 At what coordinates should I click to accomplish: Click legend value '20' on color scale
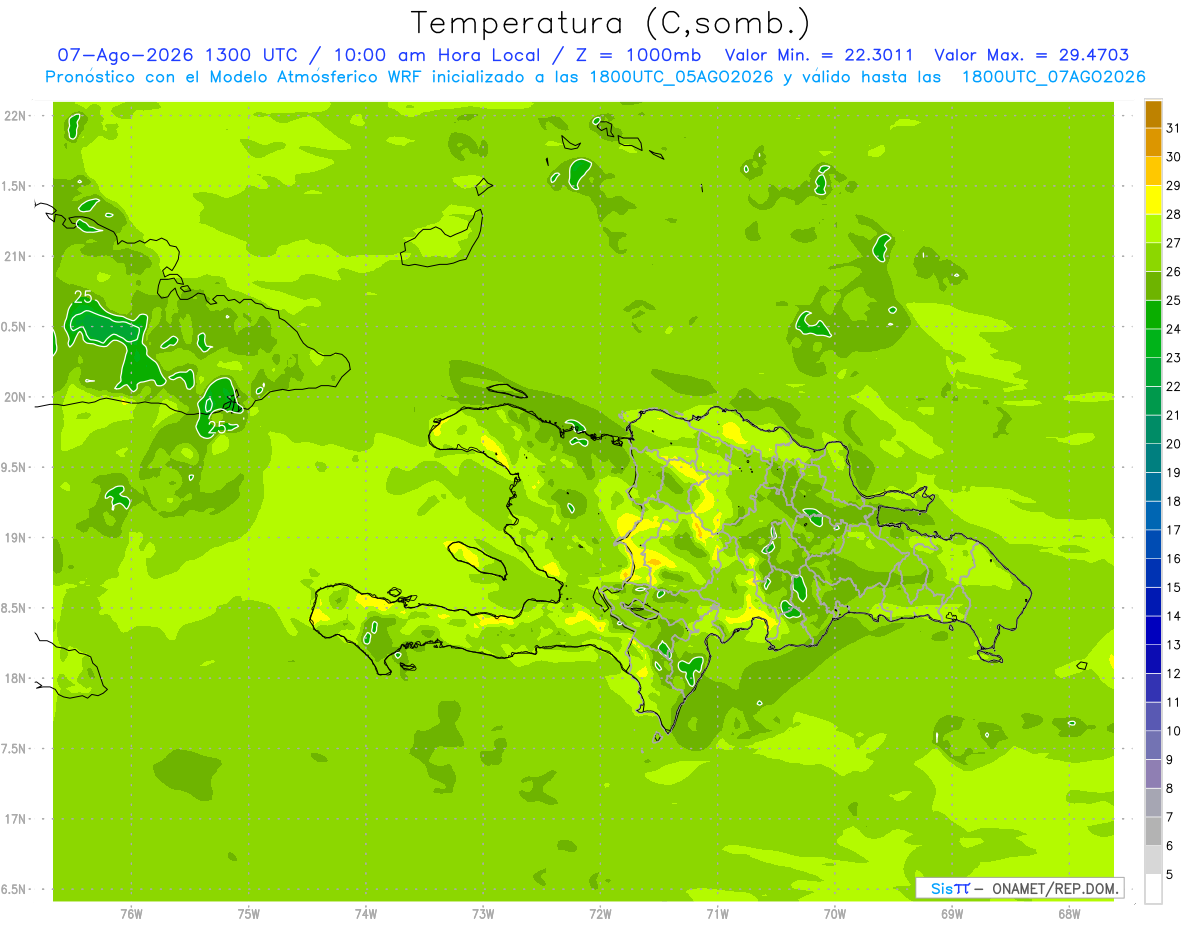(x=1173, y=444)
